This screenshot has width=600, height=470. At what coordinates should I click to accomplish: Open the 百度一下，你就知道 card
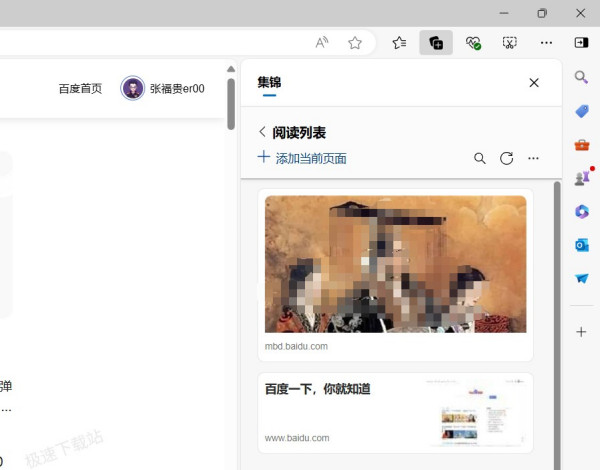[395, 413]
